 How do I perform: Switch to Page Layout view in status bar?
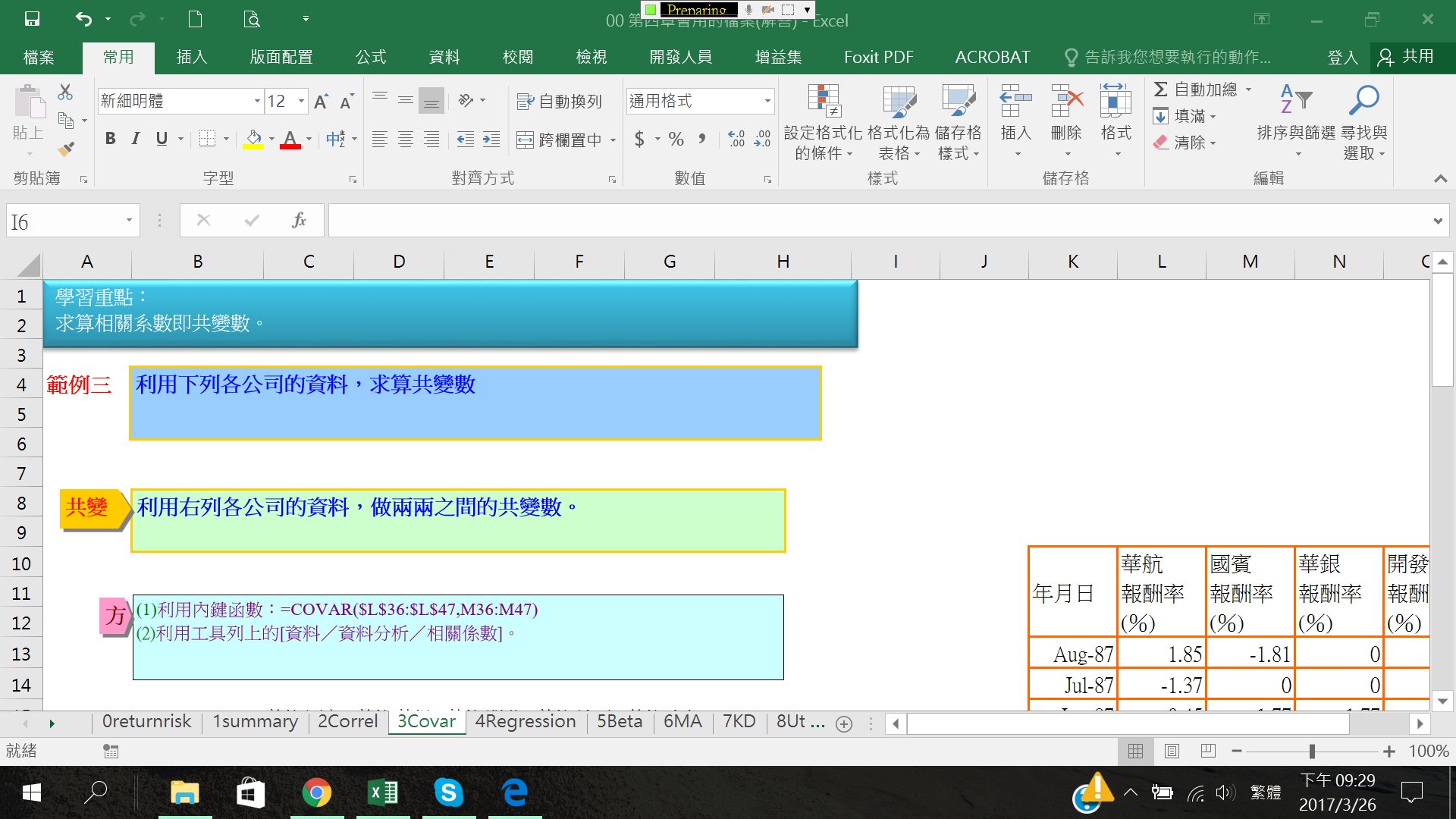1172,751
